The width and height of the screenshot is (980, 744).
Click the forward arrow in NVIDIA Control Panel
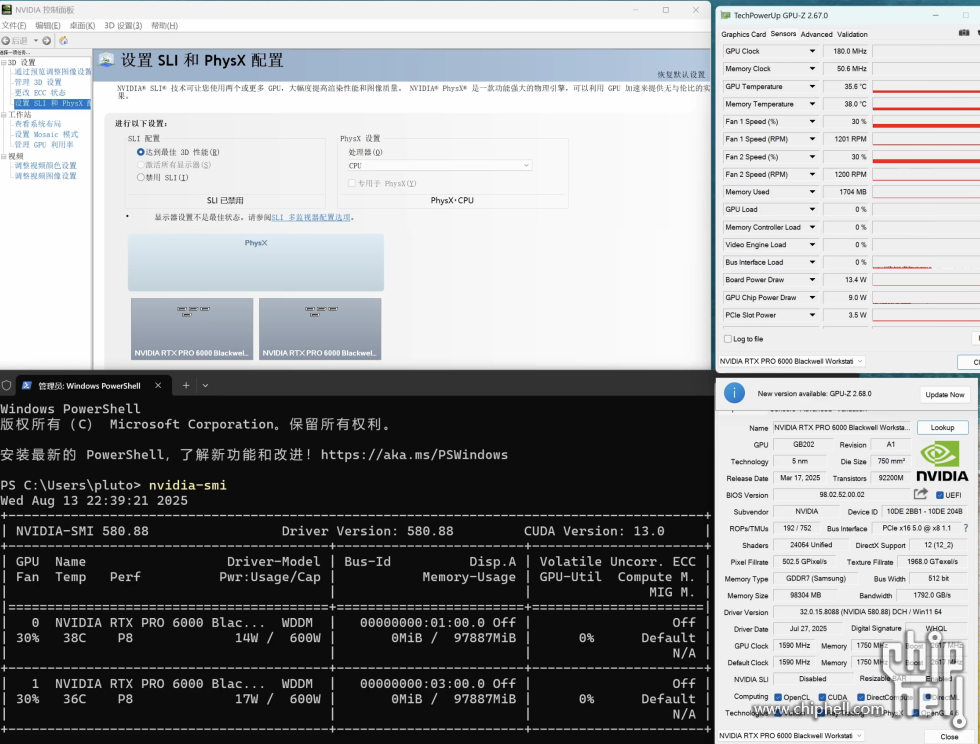click(x=46, y=41)
